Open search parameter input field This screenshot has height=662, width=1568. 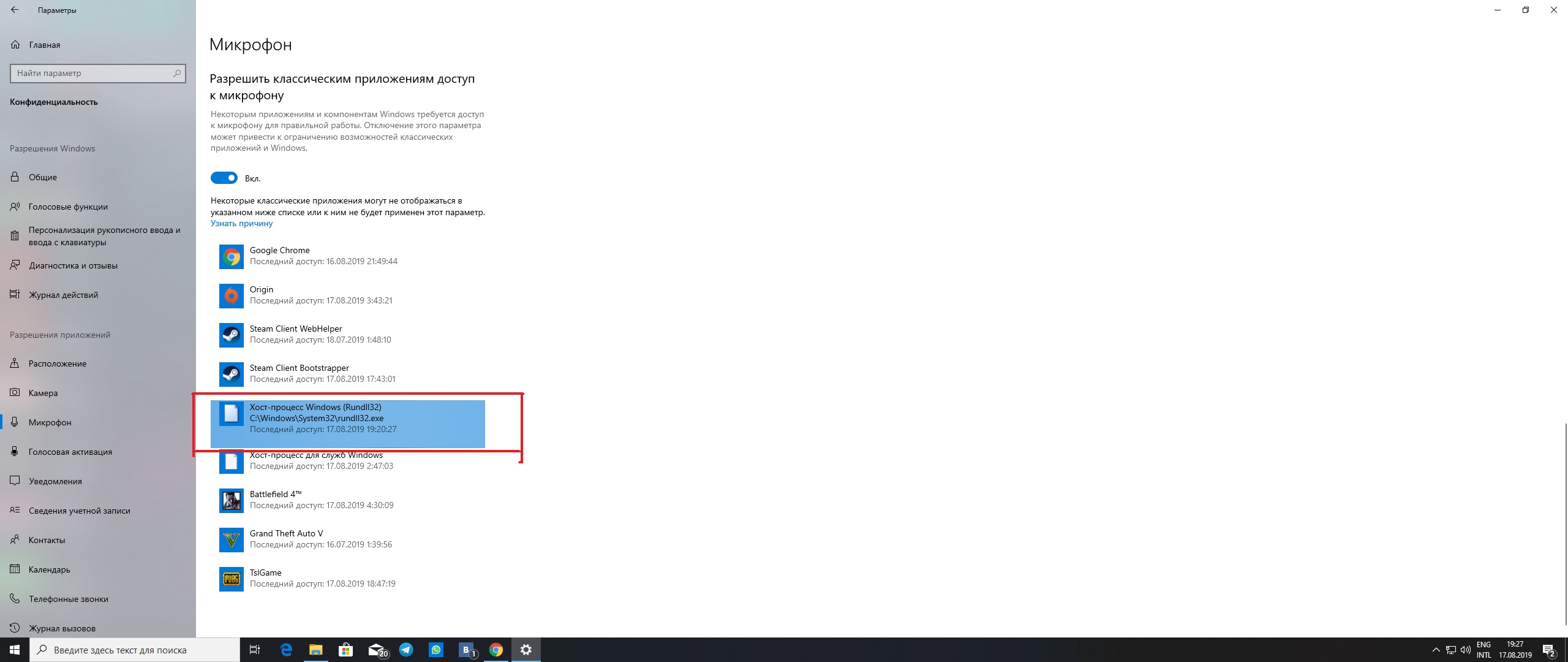96,72
